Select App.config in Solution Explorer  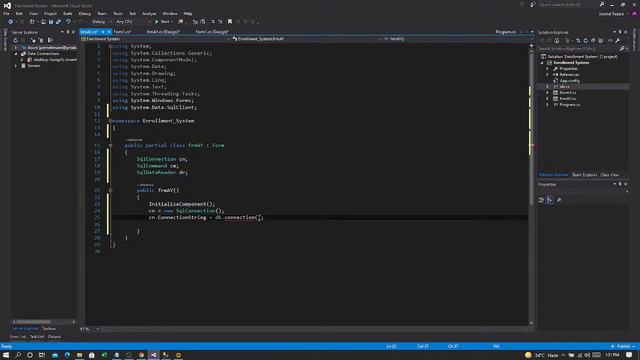(569, 81)
